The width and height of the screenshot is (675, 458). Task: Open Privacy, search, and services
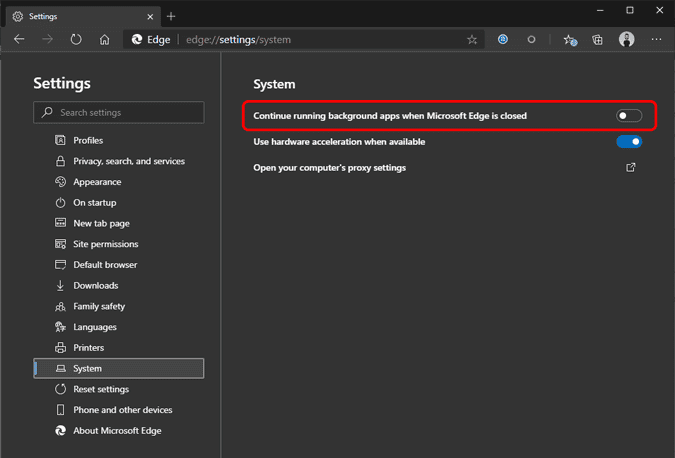pyautogui.click(x=118, y=161)
